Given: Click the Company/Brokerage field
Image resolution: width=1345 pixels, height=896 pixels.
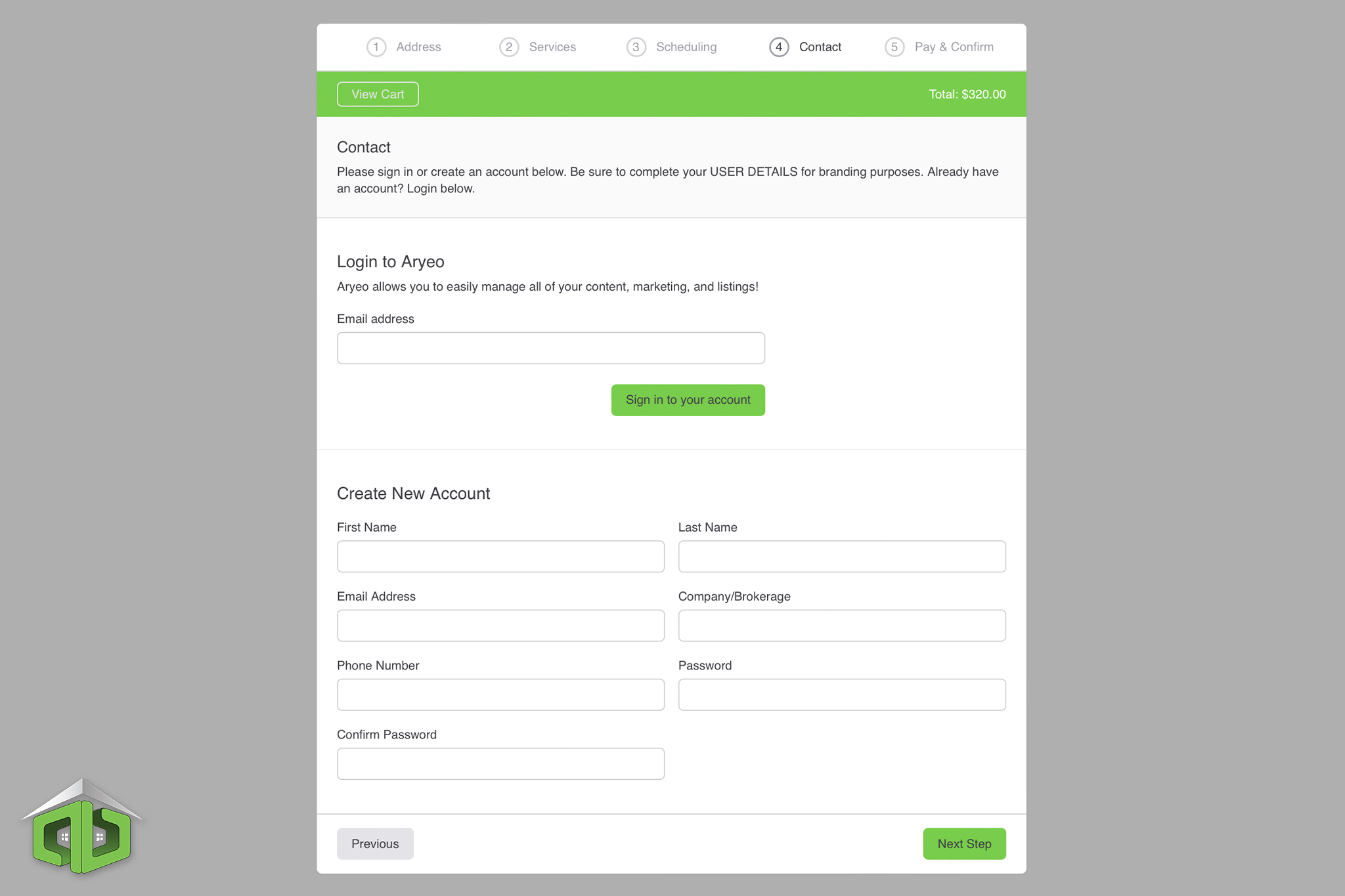Looking at the screenshot, I should [842, 626].
